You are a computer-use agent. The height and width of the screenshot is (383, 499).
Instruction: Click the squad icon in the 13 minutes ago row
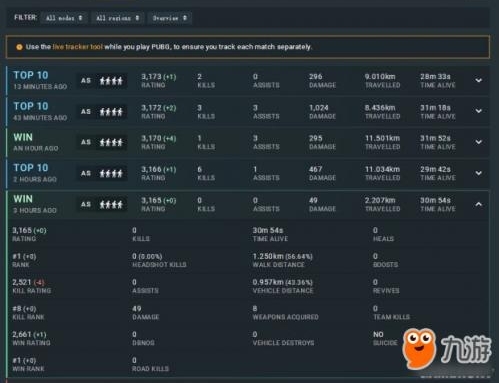111,81
